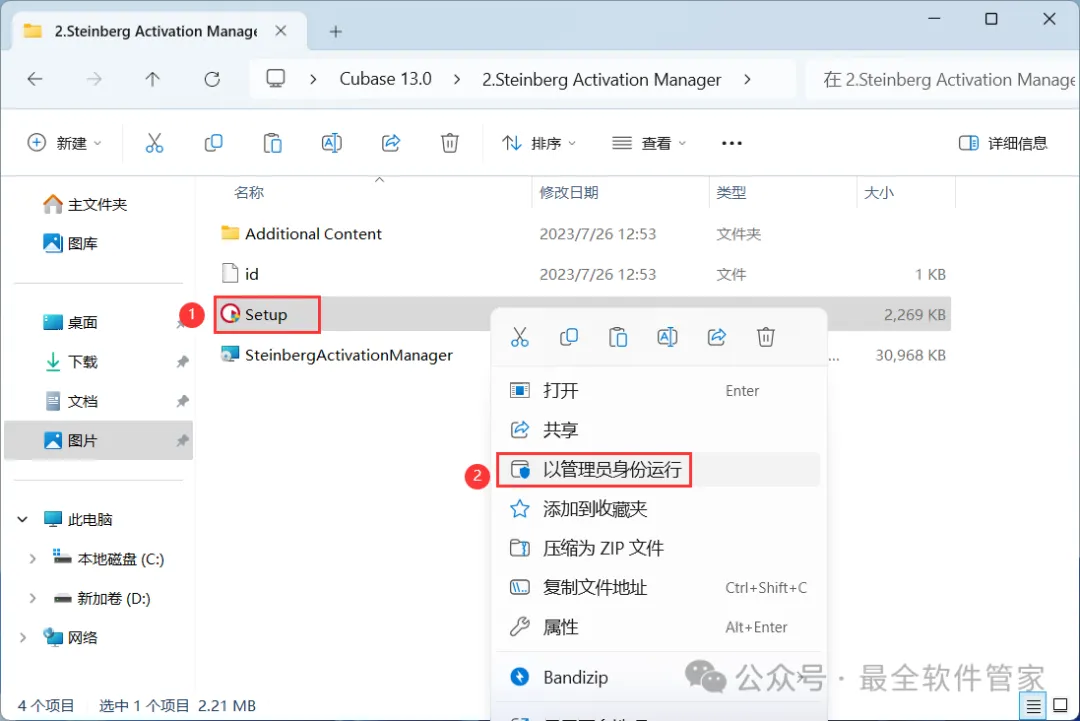
Task: Open 图片 in navigation pane
Action: [70, 441]
